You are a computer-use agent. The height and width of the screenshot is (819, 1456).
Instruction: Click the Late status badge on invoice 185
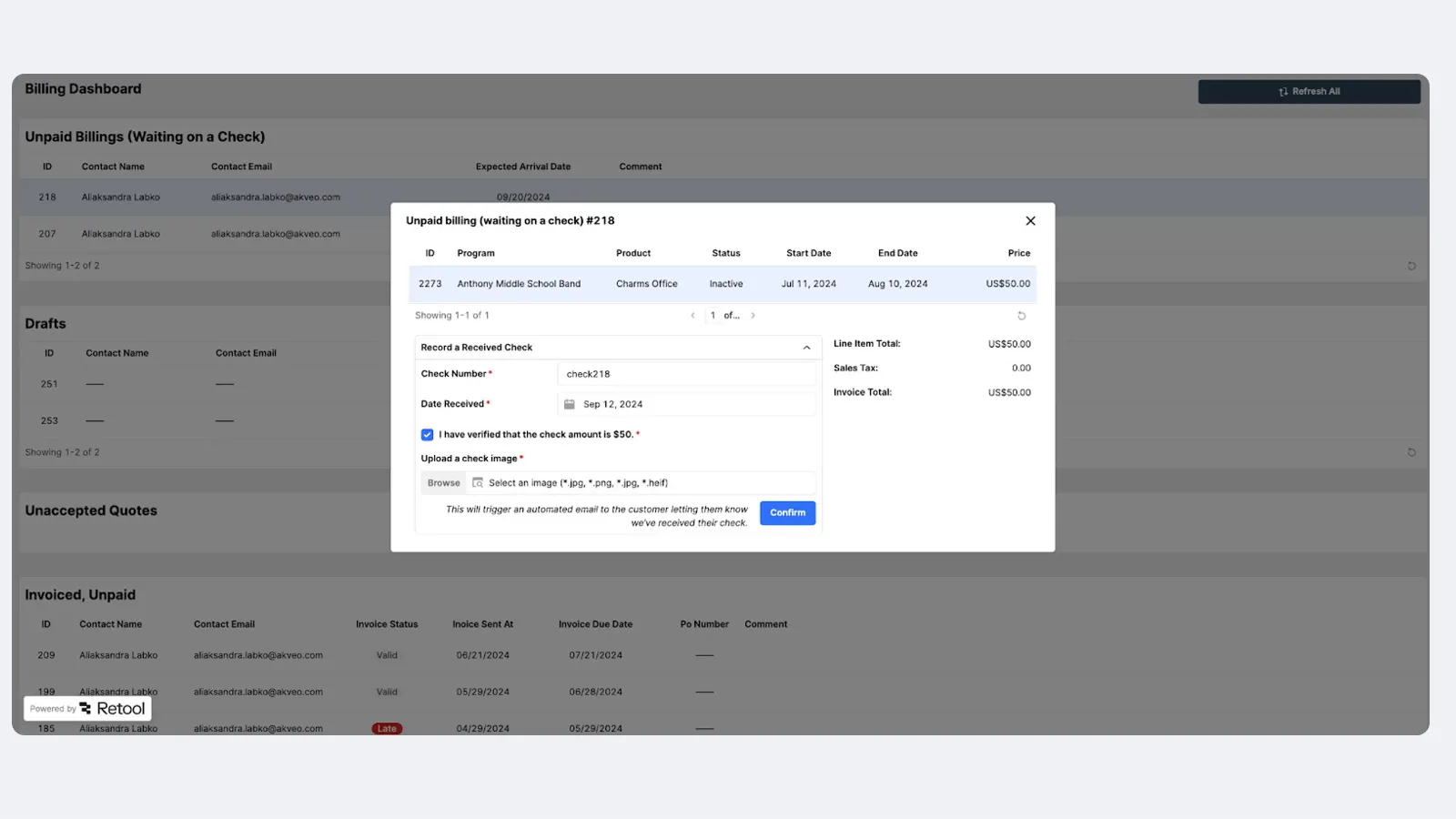(x=387, y=729)
